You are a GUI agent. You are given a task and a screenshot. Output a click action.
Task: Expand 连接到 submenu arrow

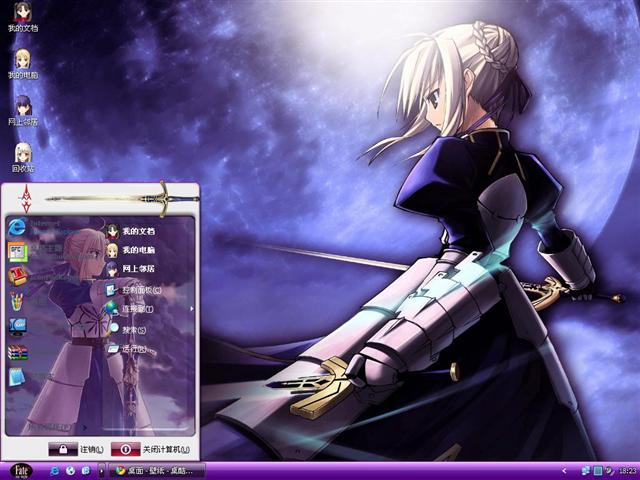tap(191, 309)
